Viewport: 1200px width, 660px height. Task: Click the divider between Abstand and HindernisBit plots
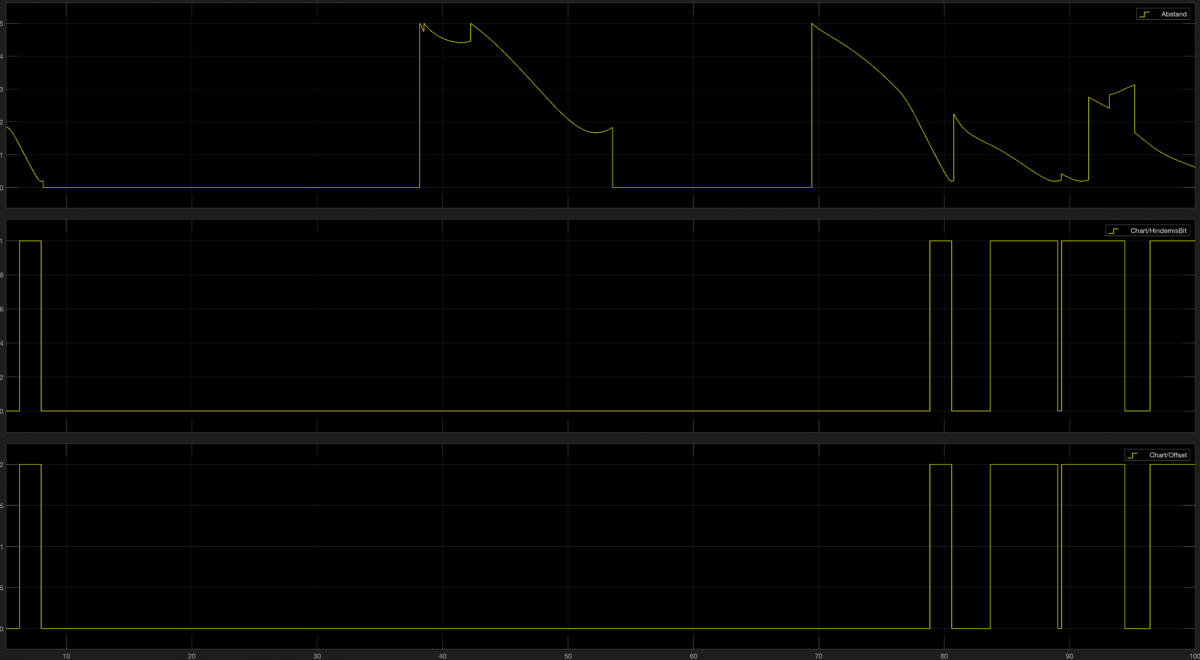pyautogui.click(x=600, y=214)
